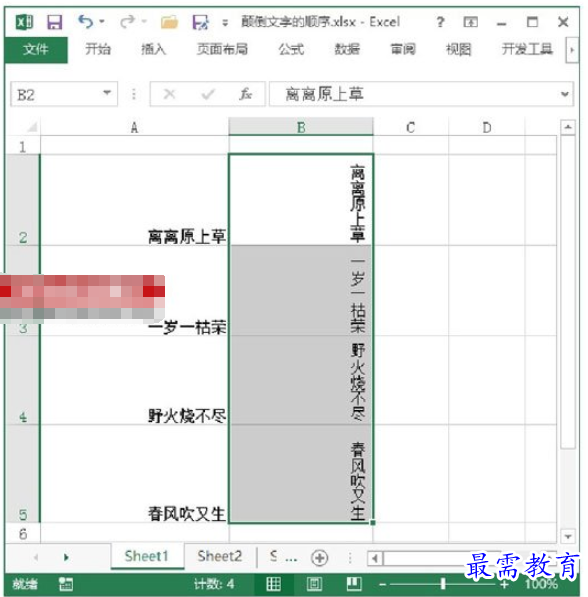Open the undo history dropdown arrow
The height and width of the screenshot is (597, 588).
102,21
